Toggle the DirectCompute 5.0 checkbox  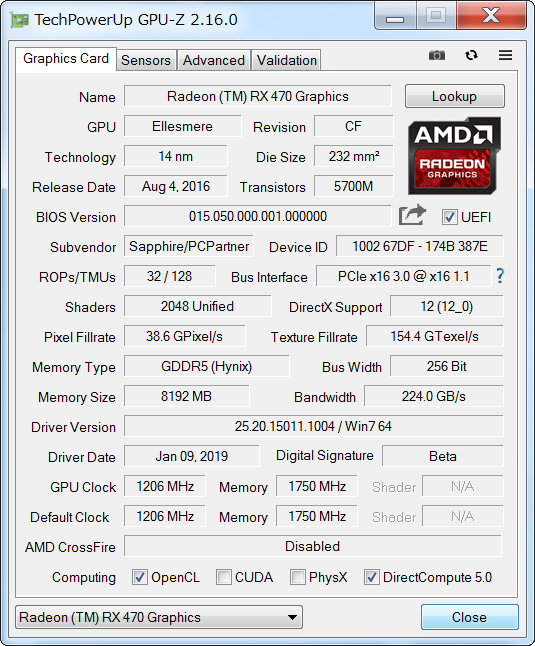(x=371, y=577)
